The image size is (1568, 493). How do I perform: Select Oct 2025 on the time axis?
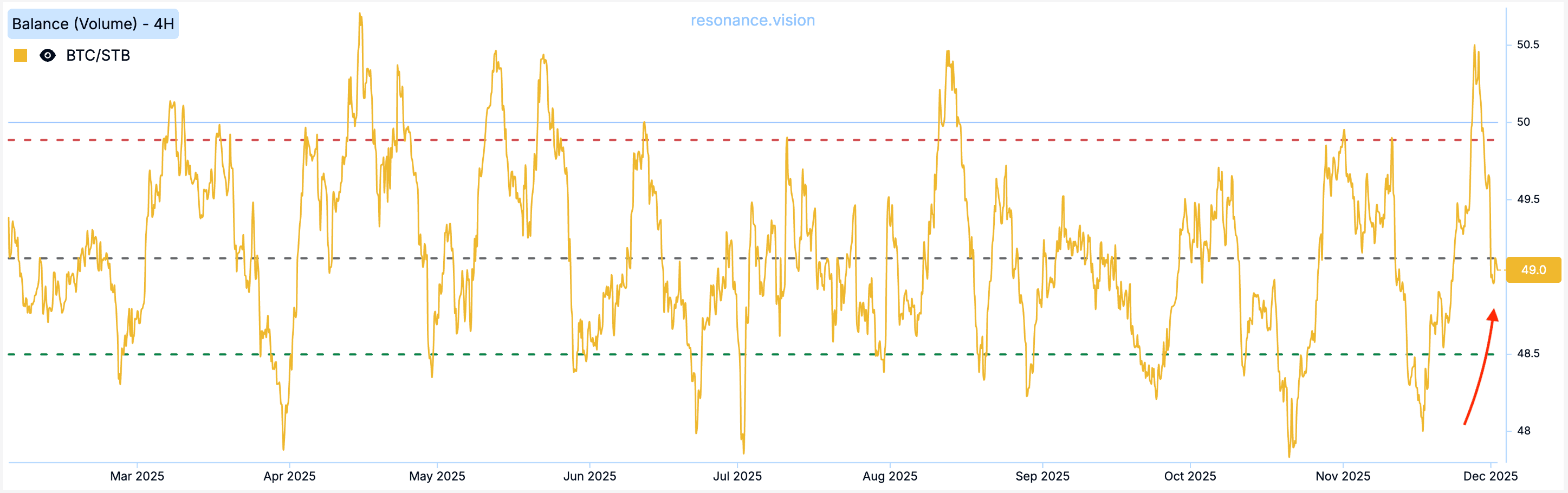coord(1190,476)
